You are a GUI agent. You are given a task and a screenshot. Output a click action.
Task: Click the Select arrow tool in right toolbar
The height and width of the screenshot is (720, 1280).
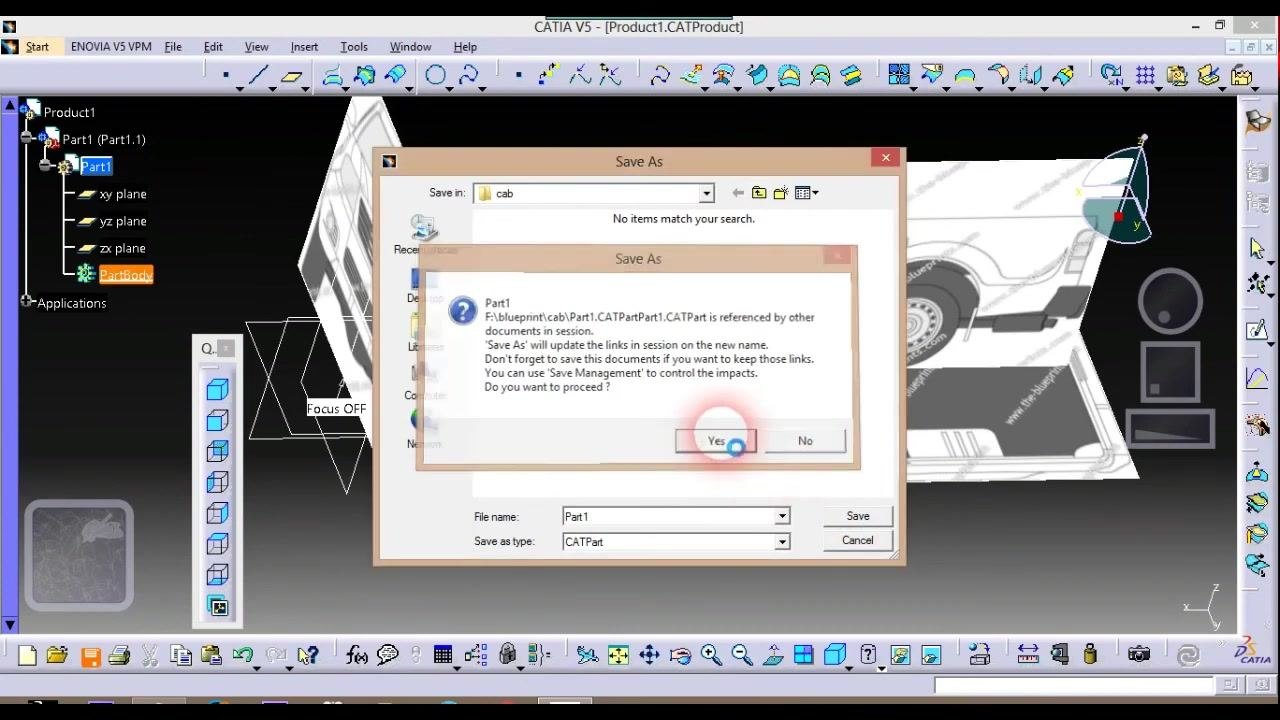[1258, 248]
